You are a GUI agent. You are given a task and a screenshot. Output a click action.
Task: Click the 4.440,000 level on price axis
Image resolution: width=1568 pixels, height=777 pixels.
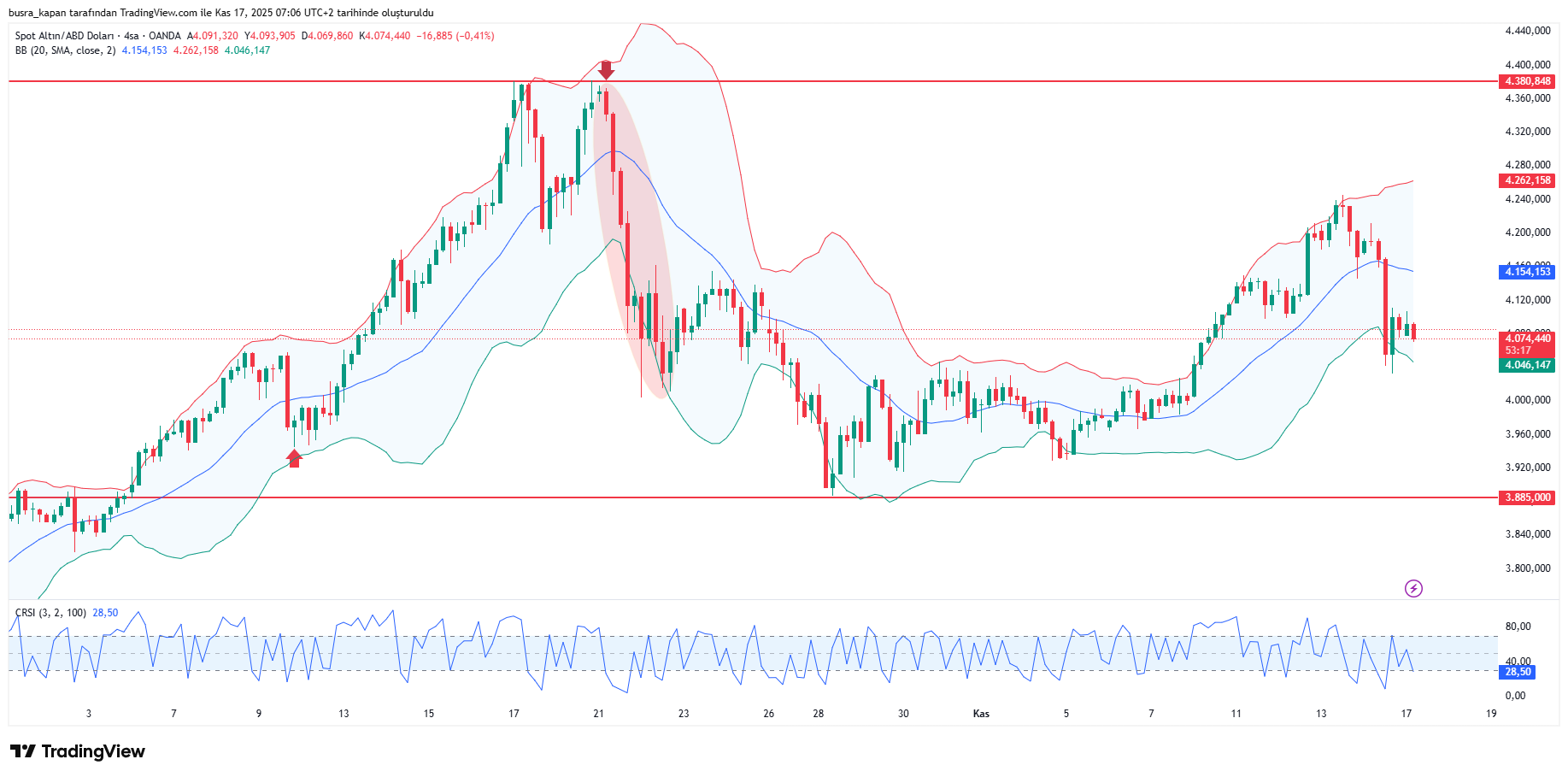coord(1528,31)
